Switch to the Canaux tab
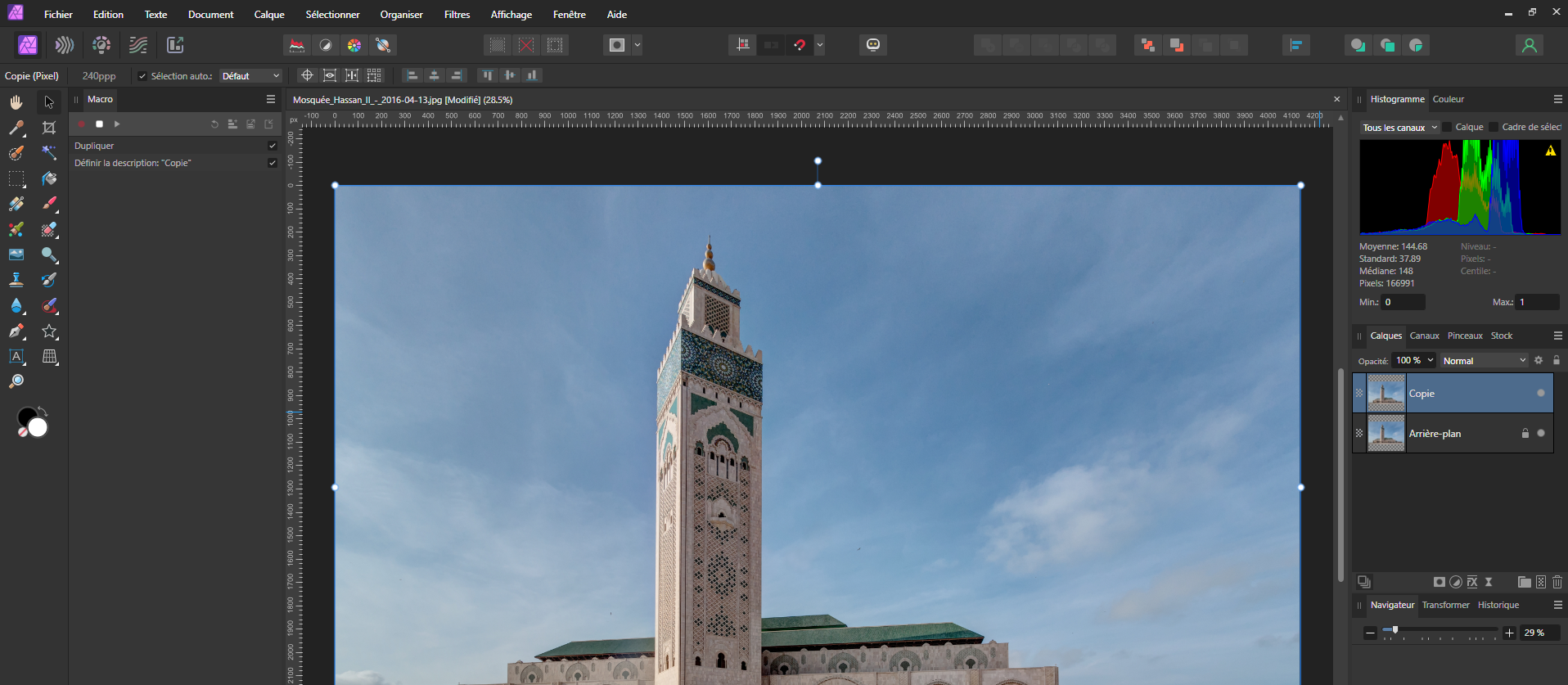1568x685 pixels. (1424, 336)
